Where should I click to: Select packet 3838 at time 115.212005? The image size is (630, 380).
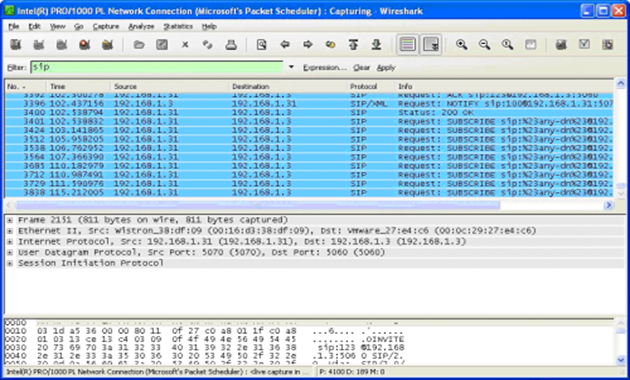pos(309,192)
